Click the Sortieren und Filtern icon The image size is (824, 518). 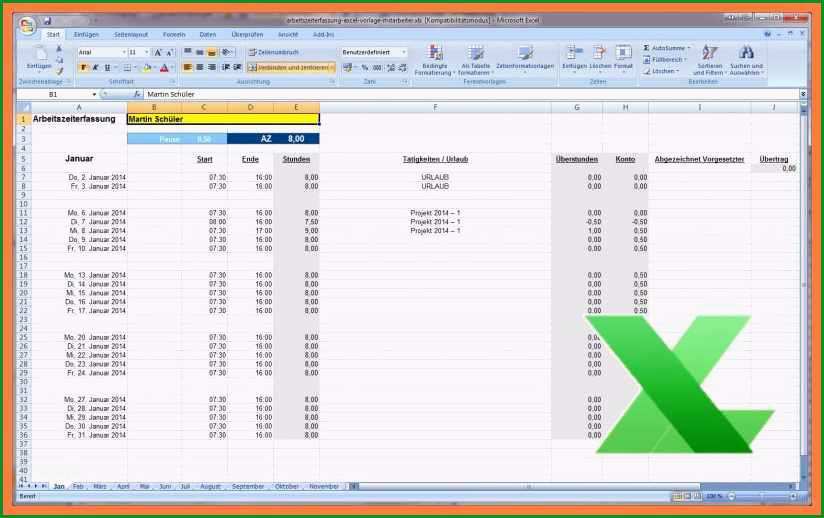click(x=709, y=53)
